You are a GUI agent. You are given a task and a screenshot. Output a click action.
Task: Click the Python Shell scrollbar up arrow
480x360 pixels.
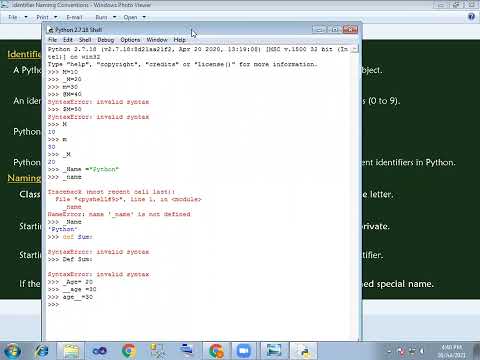click(x=355, y=49)
